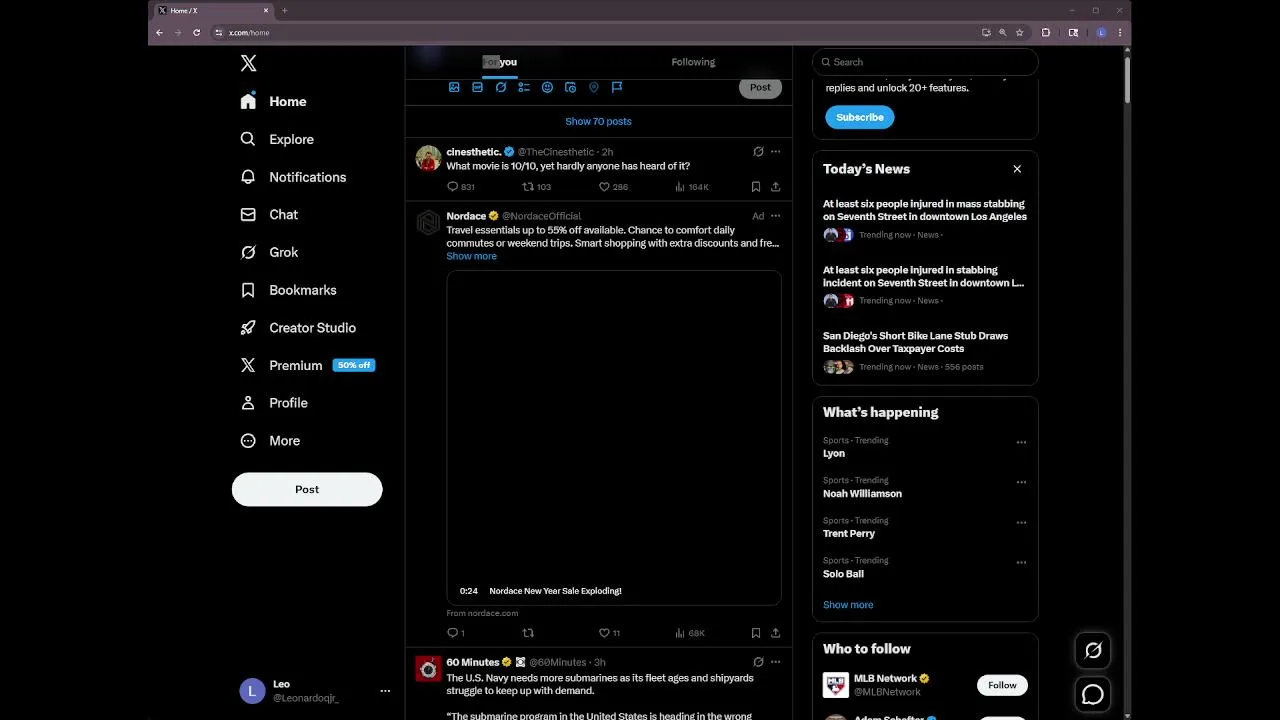Viewport: 1280px width, 720px height.
Task: Expand the More menu in sidebar
Action: (x=271, y=441)
